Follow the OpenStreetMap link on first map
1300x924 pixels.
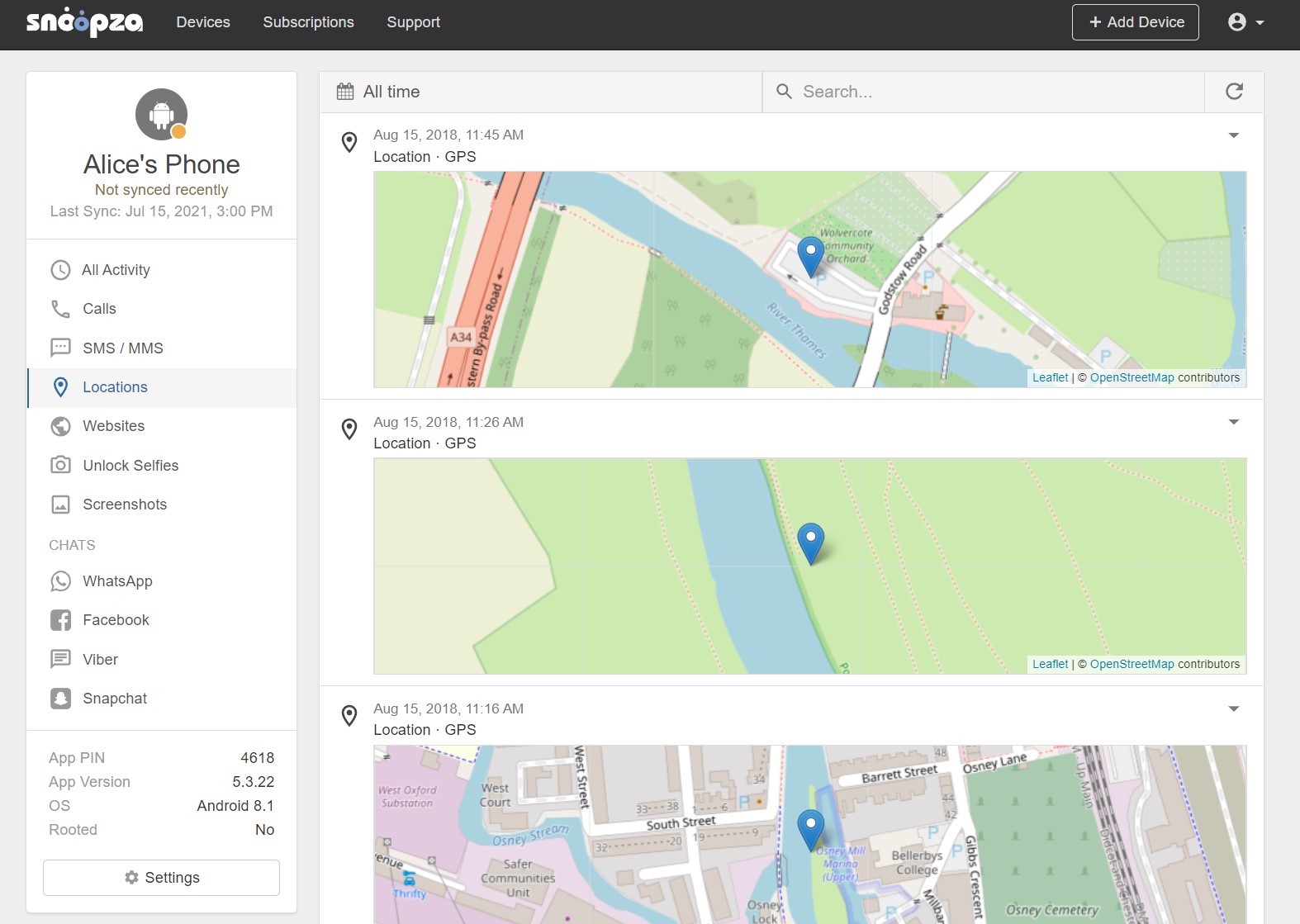tap(1132, 377)
